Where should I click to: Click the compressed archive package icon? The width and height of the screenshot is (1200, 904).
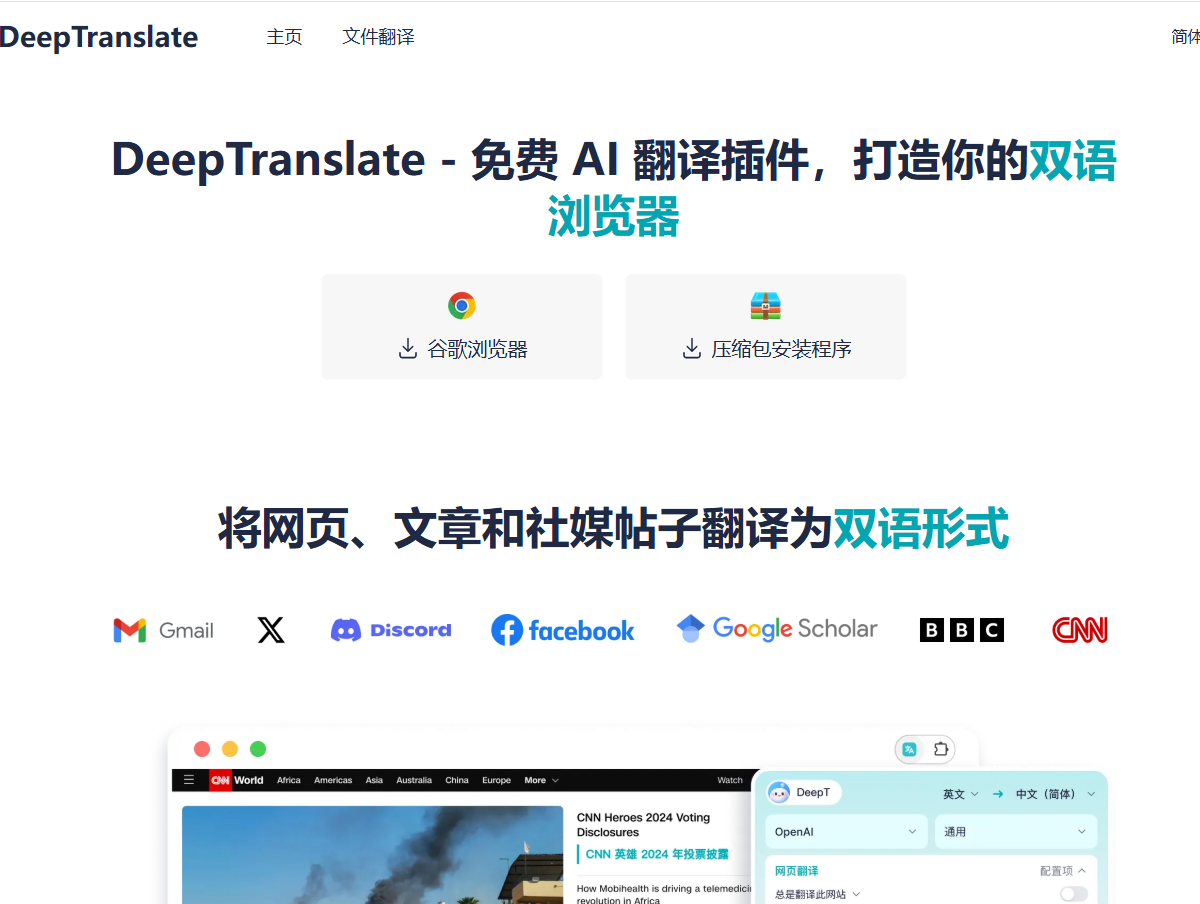click(x=766, y=306)
